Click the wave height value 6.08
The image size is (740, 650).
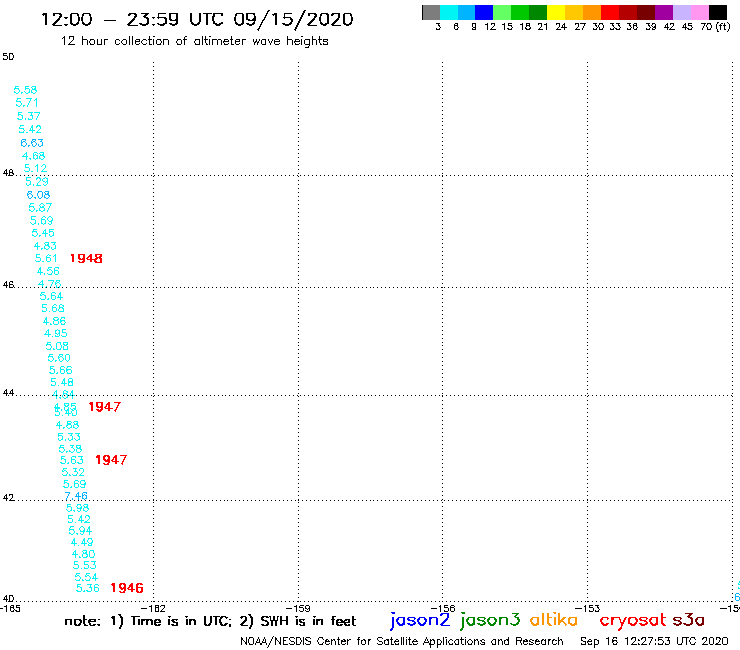click(x=38, y=194)
